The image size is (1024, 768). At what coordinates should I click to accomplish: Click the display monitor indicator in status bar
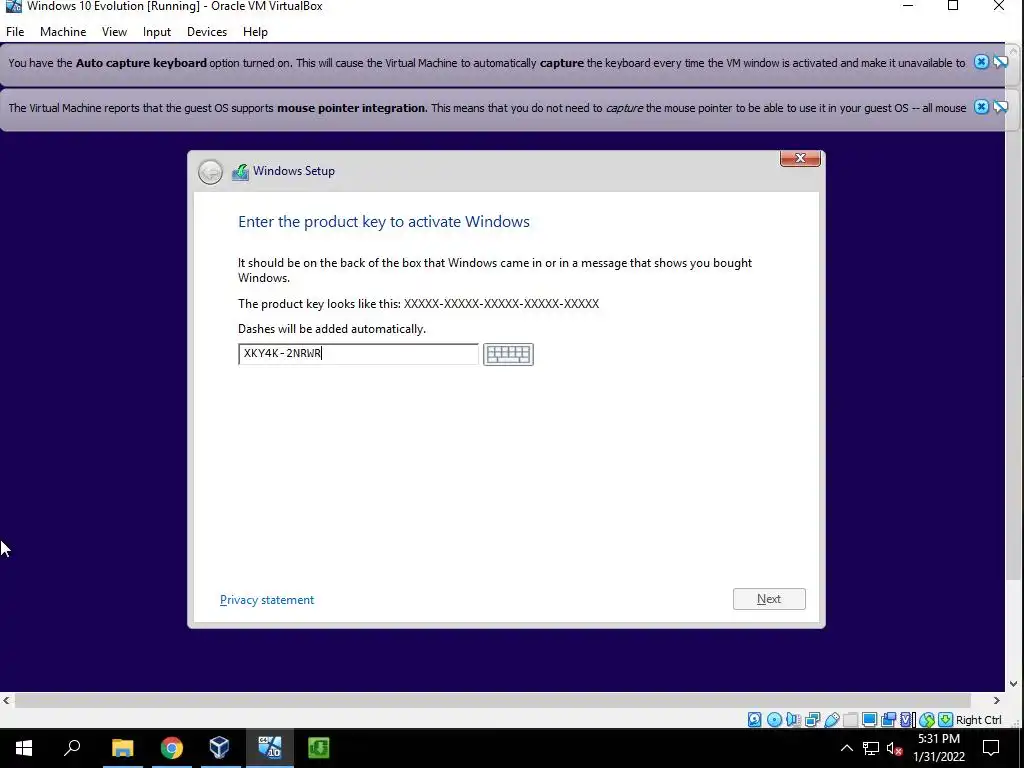869,720
